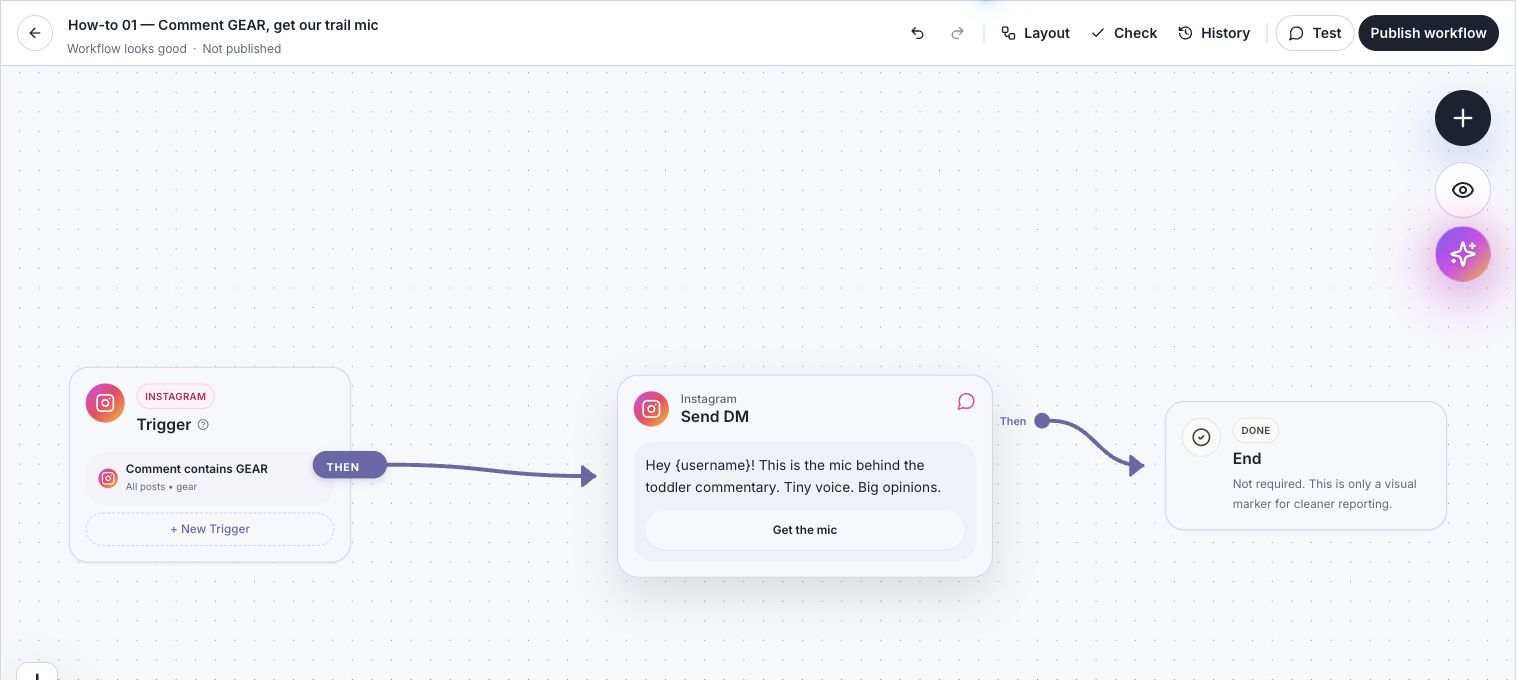
Task: Undo the last change
Action: 917,33
